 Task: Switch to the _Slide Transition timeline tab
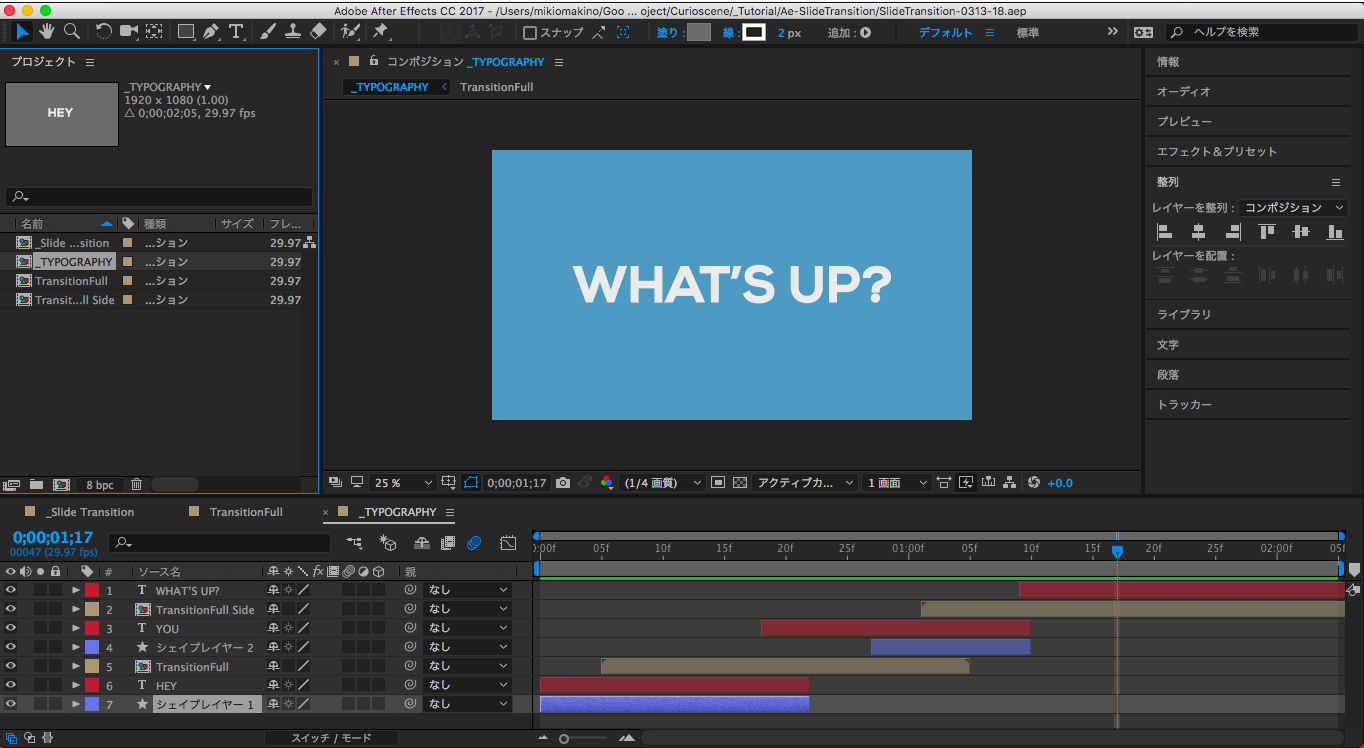tap(89, 512)
